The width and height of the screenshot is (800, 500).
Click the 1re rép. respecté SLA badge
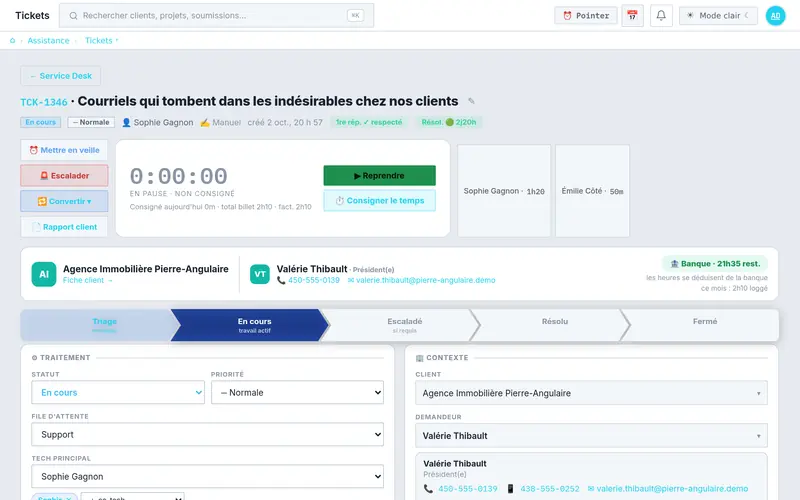pos(369,122)
